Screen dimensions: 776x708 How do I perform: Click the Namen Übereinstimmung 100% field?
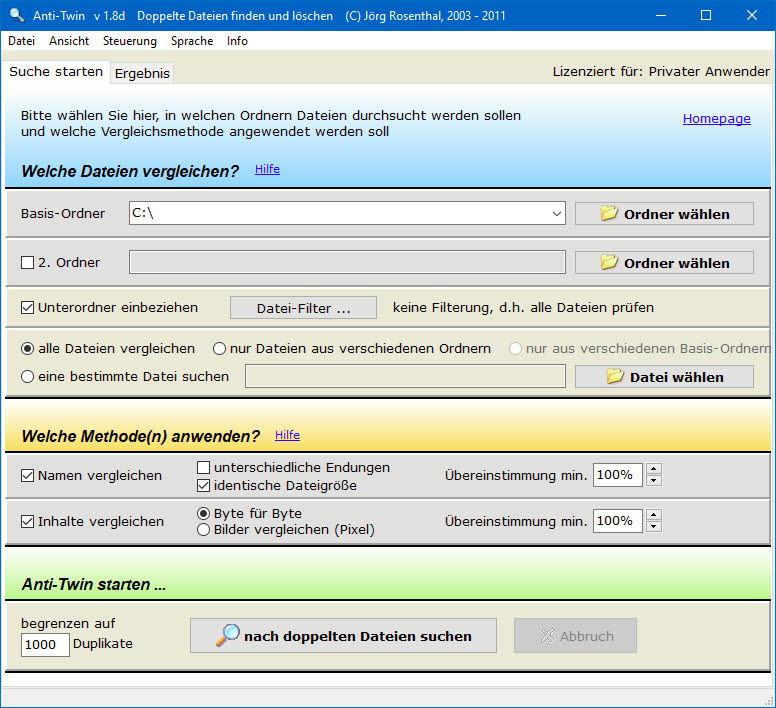tap(617, 475)
